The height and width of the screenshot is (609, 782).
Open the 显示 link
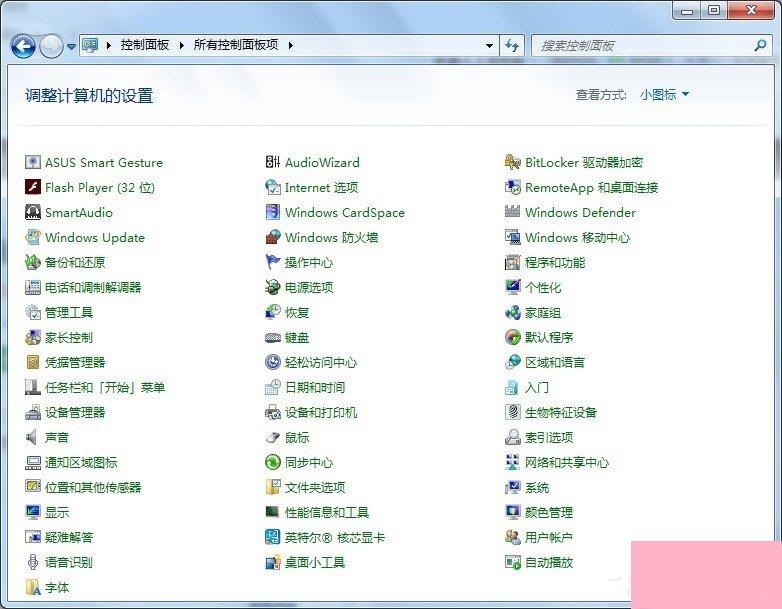click(57, 512)
